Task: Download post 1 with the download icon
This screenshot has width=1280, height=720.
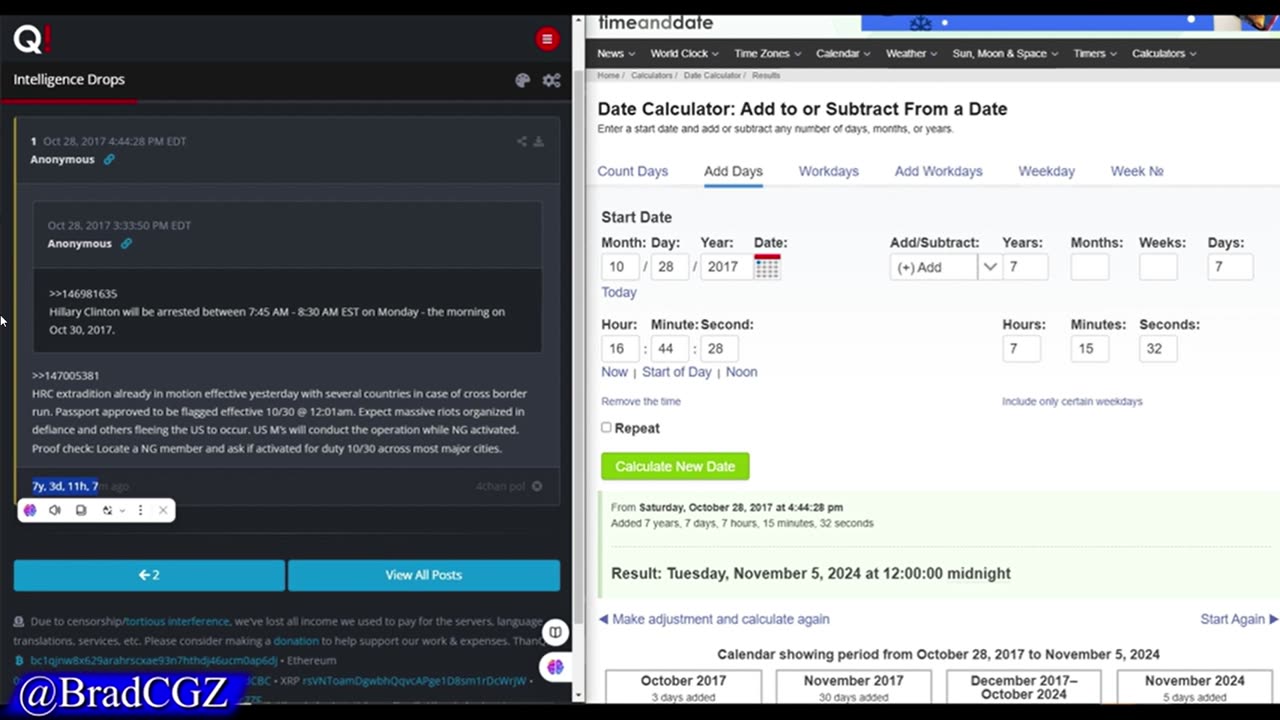Action: pos(538,141)
